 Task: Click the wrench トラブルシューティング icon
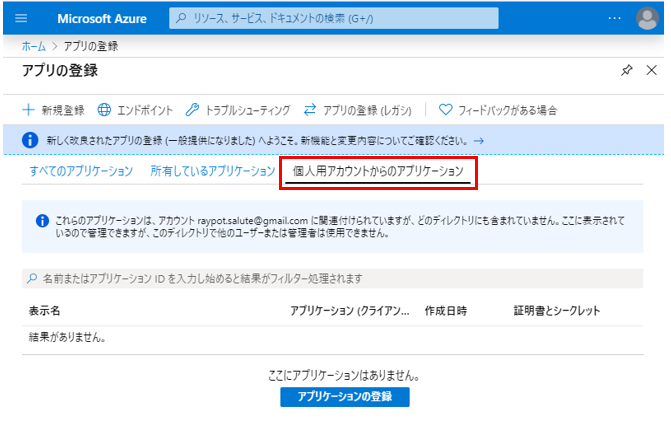pos(192,110)
